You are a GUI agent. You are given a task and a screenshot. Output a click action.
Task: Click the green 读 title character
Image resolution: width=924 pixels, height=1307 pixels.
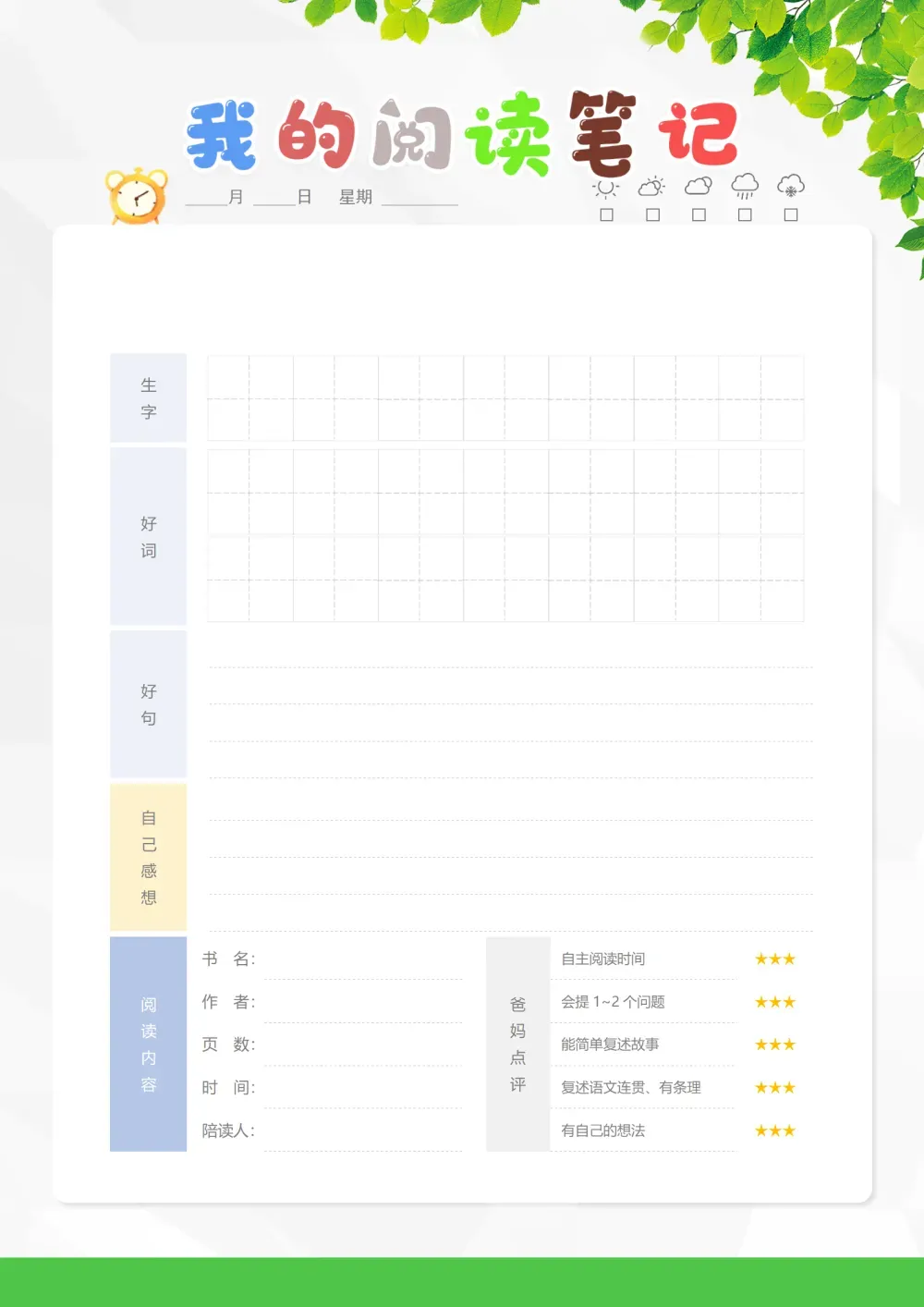(x=508, y=134)
